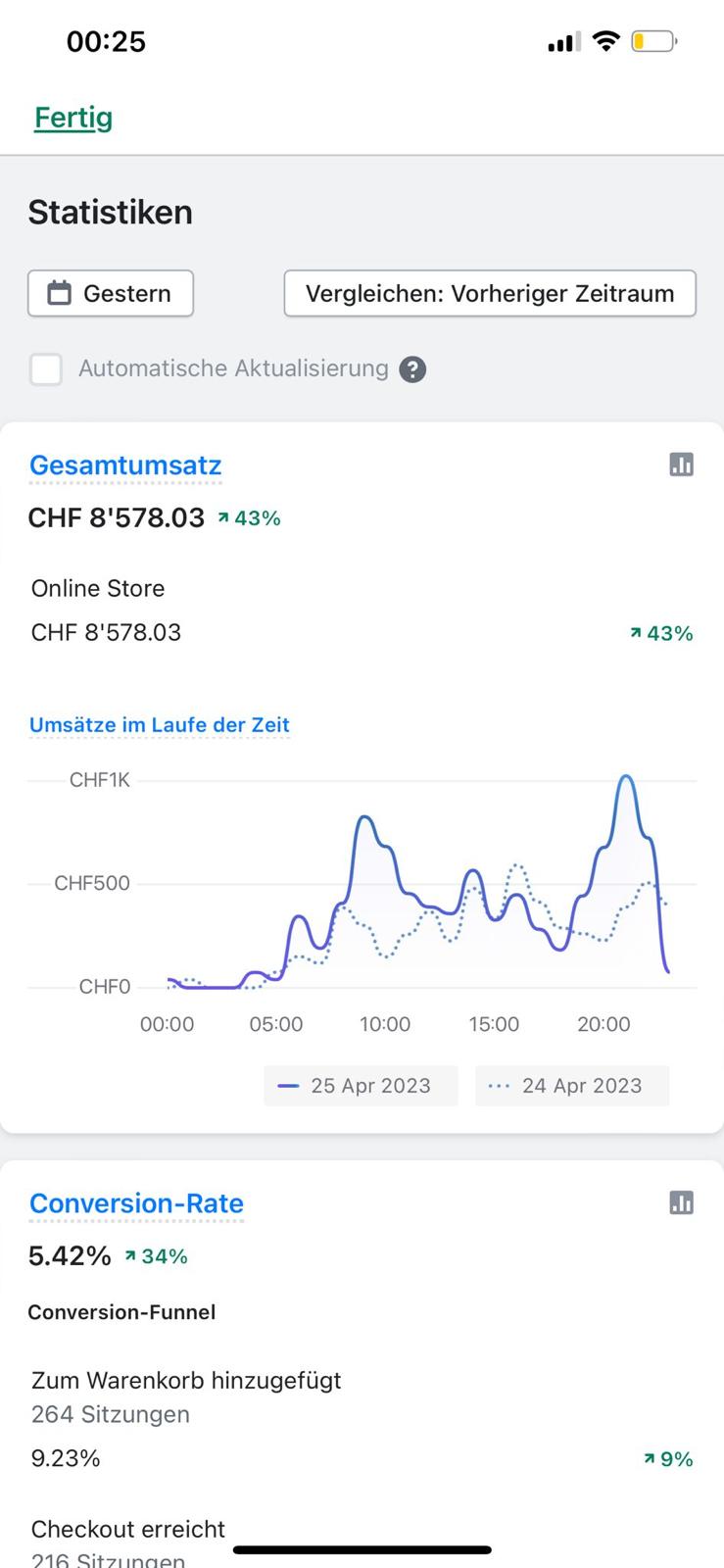Toggle 25 Apr 2023 legend series
Image resolution: width=724 pixels, height=1568 pixels.
coord(360,1086)
